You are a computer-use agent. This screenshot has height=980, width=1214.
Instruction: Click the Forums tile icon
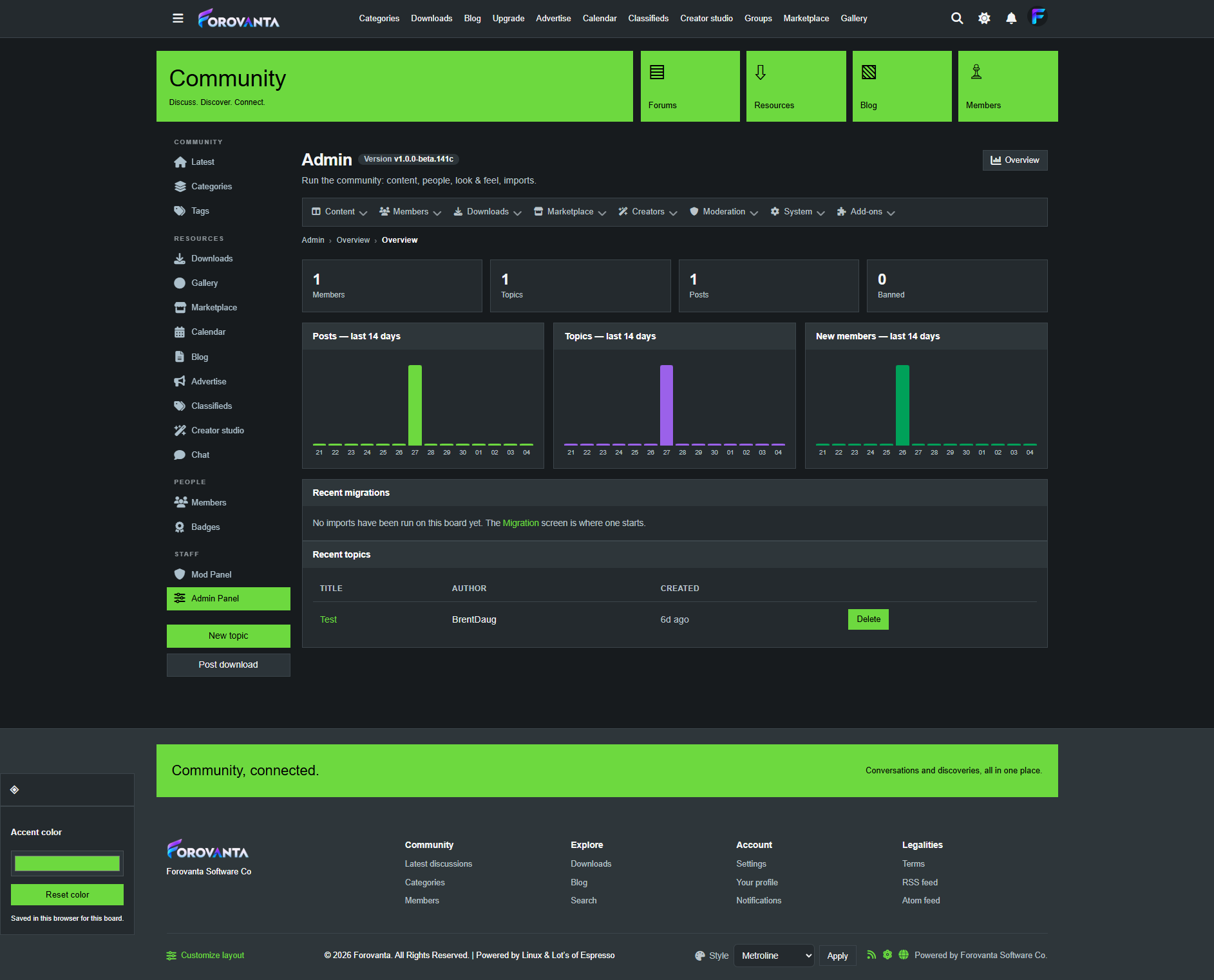click(x=656, y=72)
